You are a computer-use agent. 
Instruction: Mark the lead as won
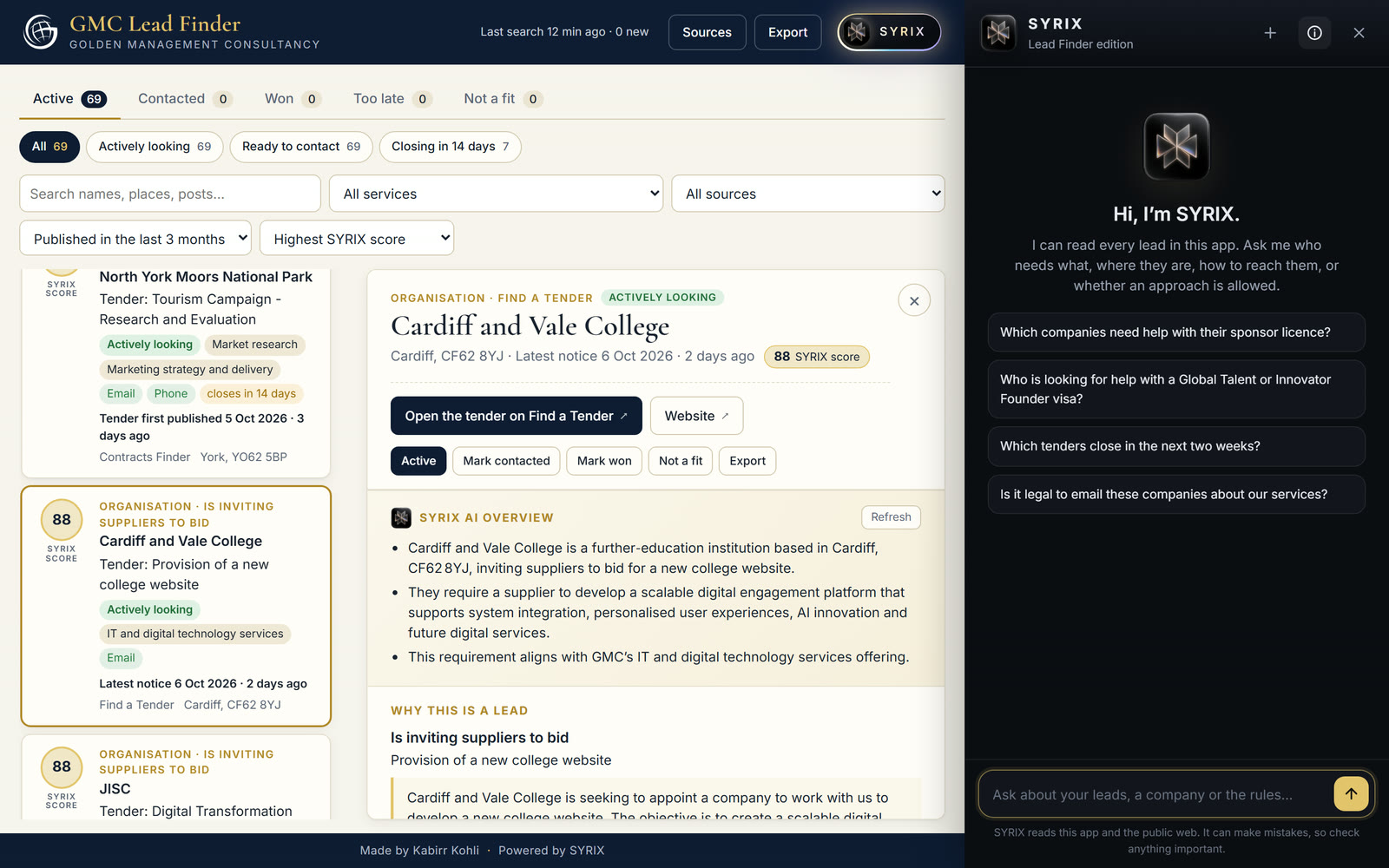coord(604,461)
